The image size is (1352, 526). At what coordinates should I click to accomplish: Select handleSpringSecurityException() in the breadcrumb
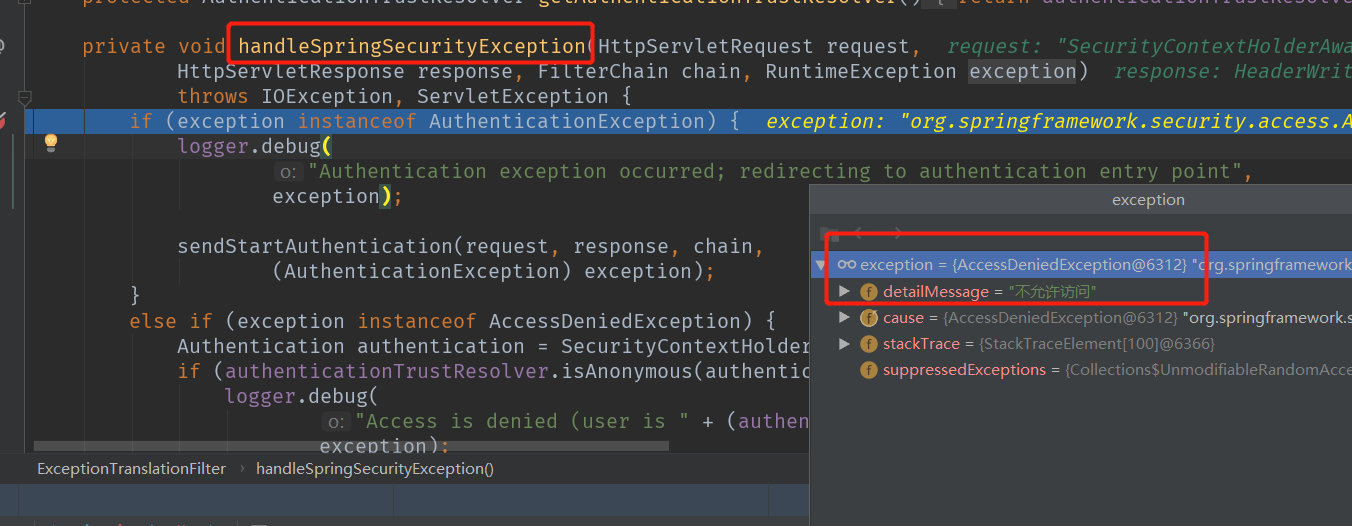click(375, 468)
